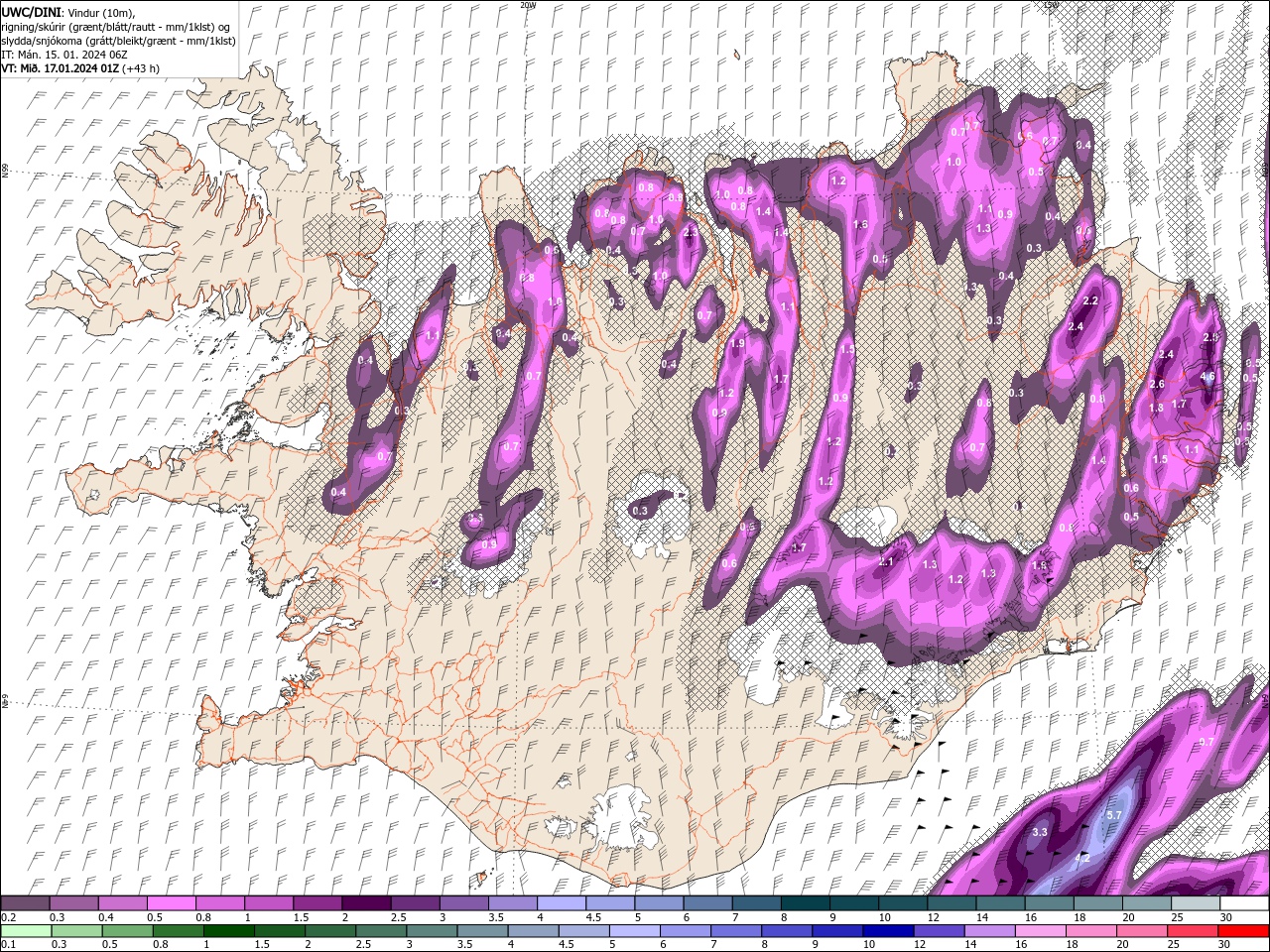Click the 2.2 value on the map
Image resolution: width=1270 pixels, height=952 pixels.
(x=1091, y=300)
